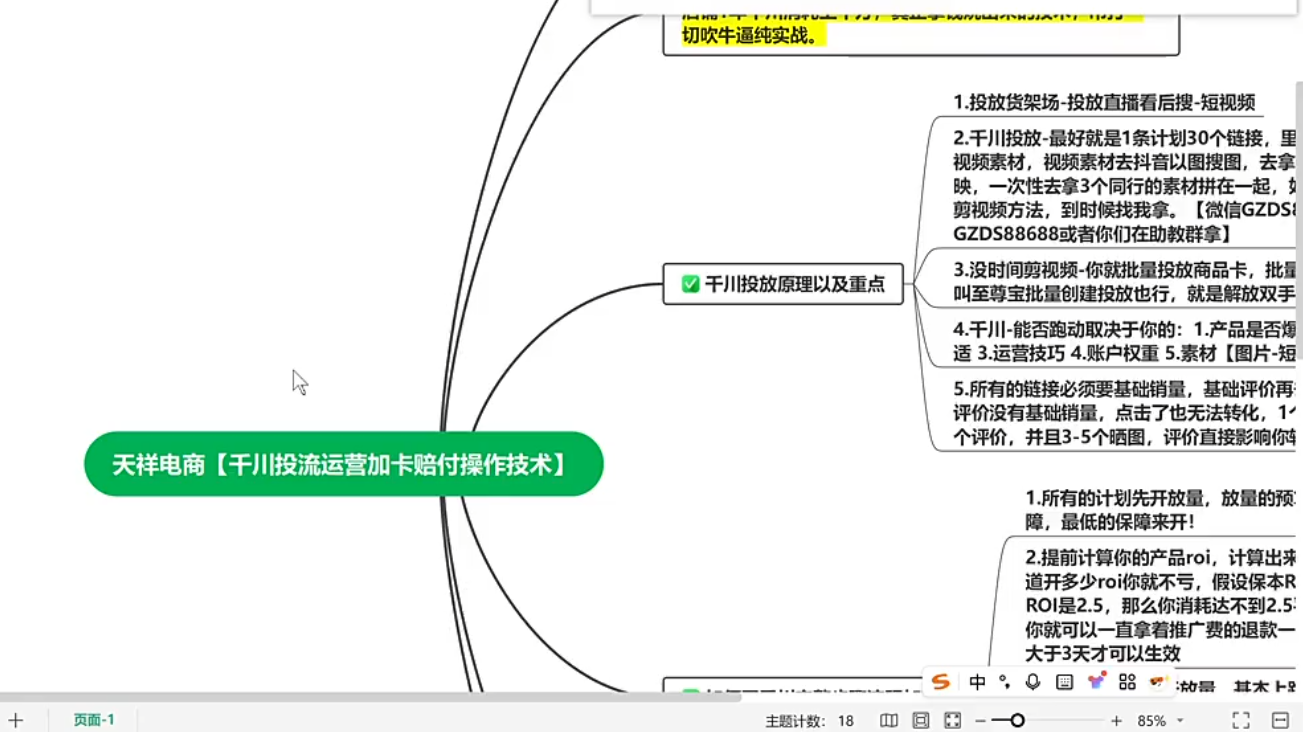The width and height of the screenshot is (1303, 732).
Task: Zoom in using the plus button
Action: coord(1116,720)
